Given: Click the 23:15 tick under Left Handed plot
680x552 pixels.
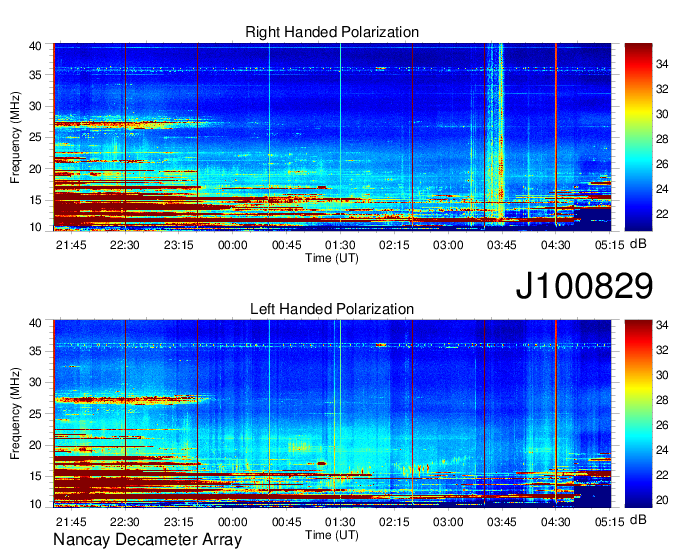Looking at the screenshot, I should (x=179, y=522).
